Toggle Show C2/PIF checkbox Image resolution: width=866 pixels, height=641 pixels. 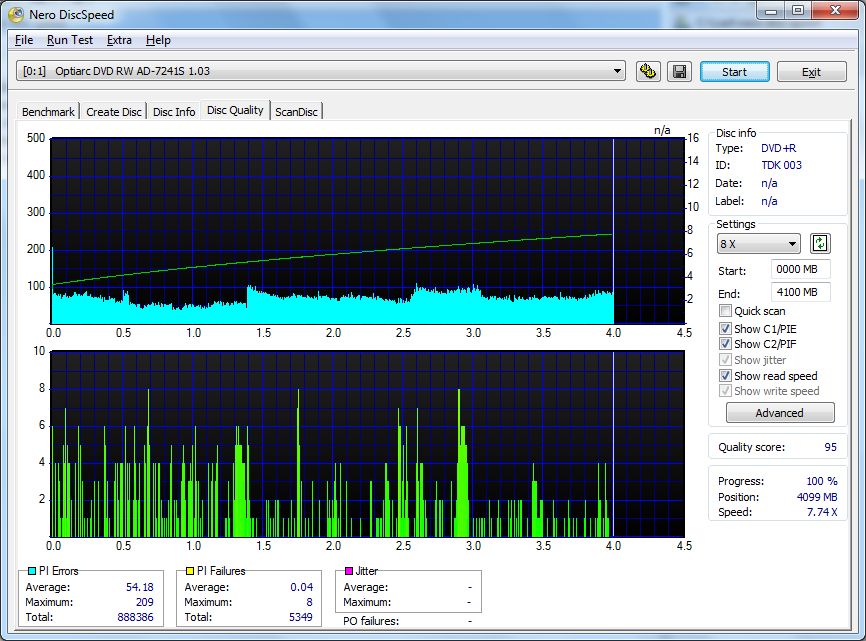[725, 344]
